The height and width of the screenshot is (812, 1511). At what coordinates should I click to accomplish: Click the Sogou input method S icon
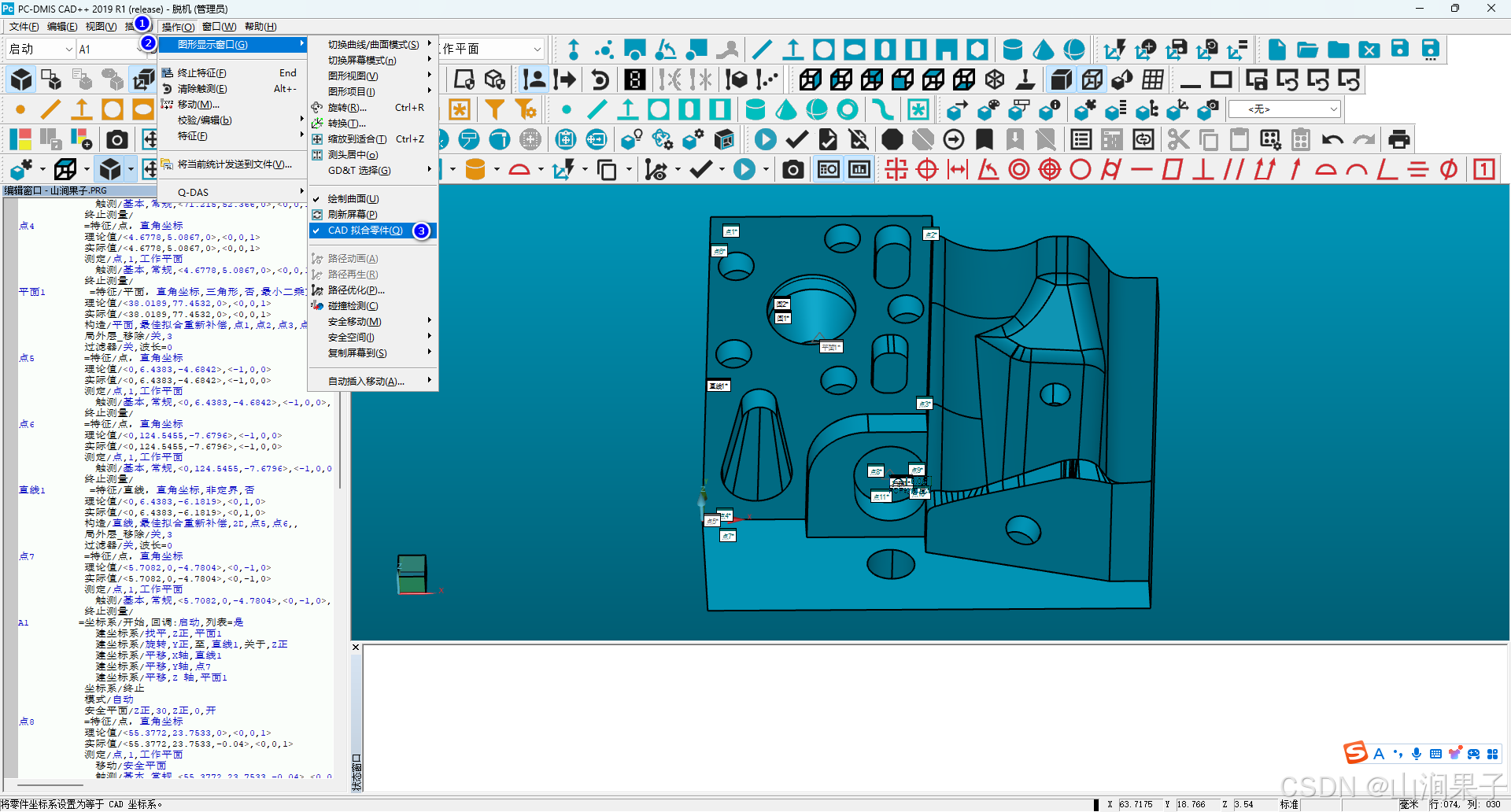1355,753
